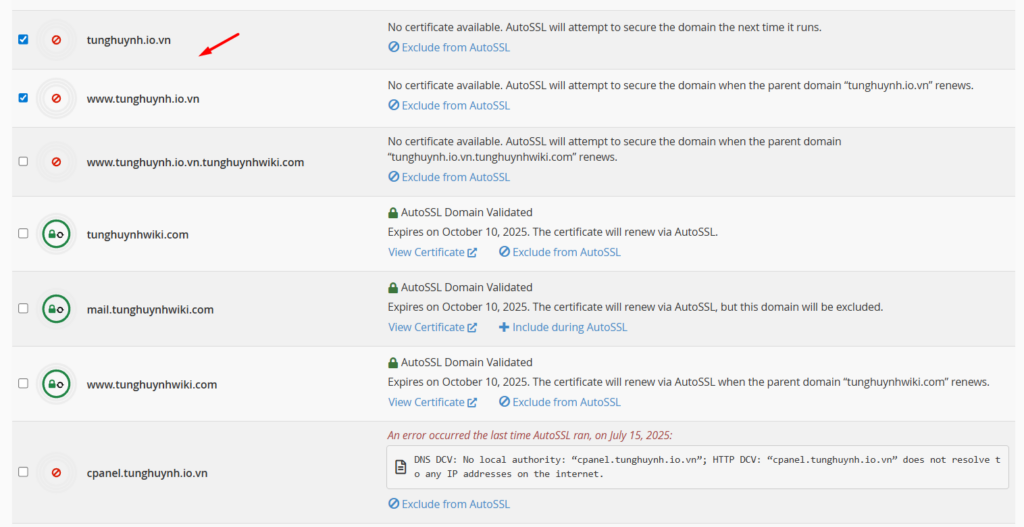Exclude tunghuynh.io.vn from AutoSSL

click(x=449, y=48)
